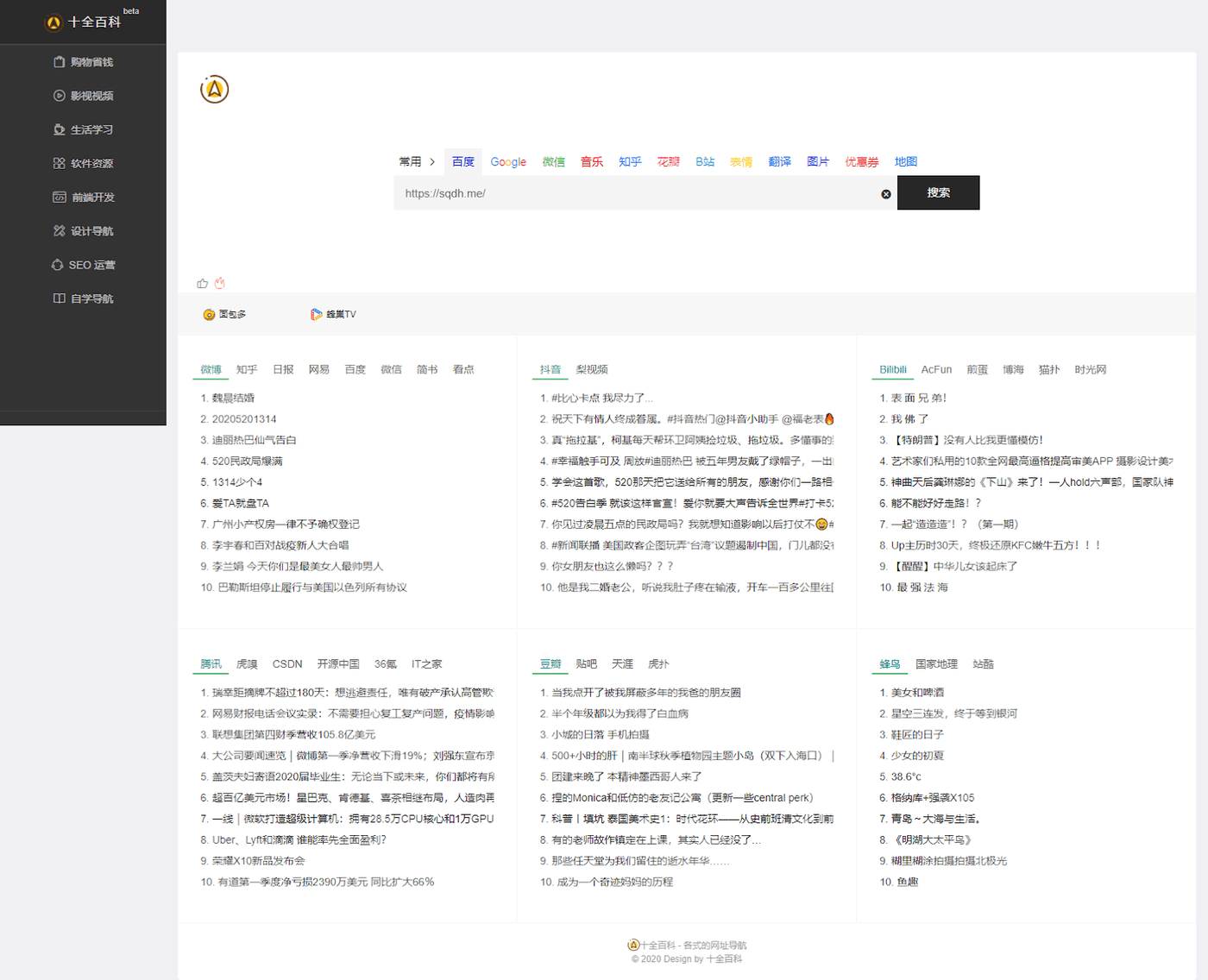Switch to the 看点 hot list tab
The image size is (1208, 980).
pyautogui.click(x=463, y=370)
